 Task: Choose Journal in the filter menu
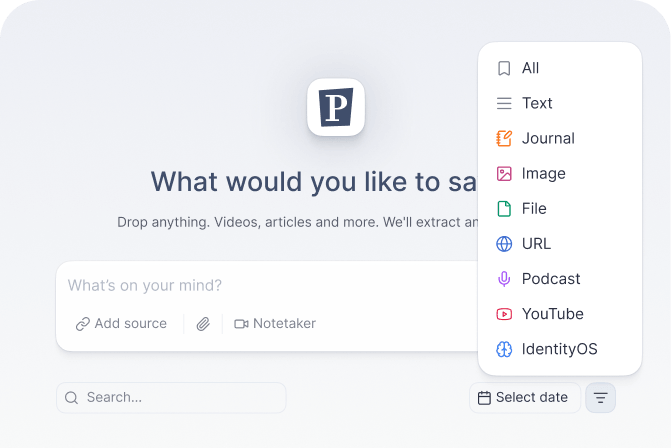pyautogui.click(x=559, y=138)
